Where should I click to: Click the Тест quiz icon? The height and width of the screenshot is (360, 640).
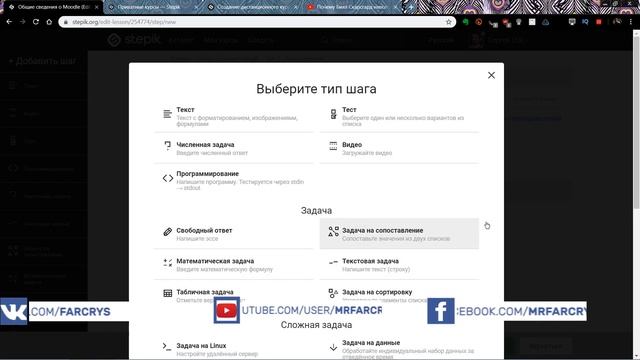pyautogui.click(x=333, y=114)
